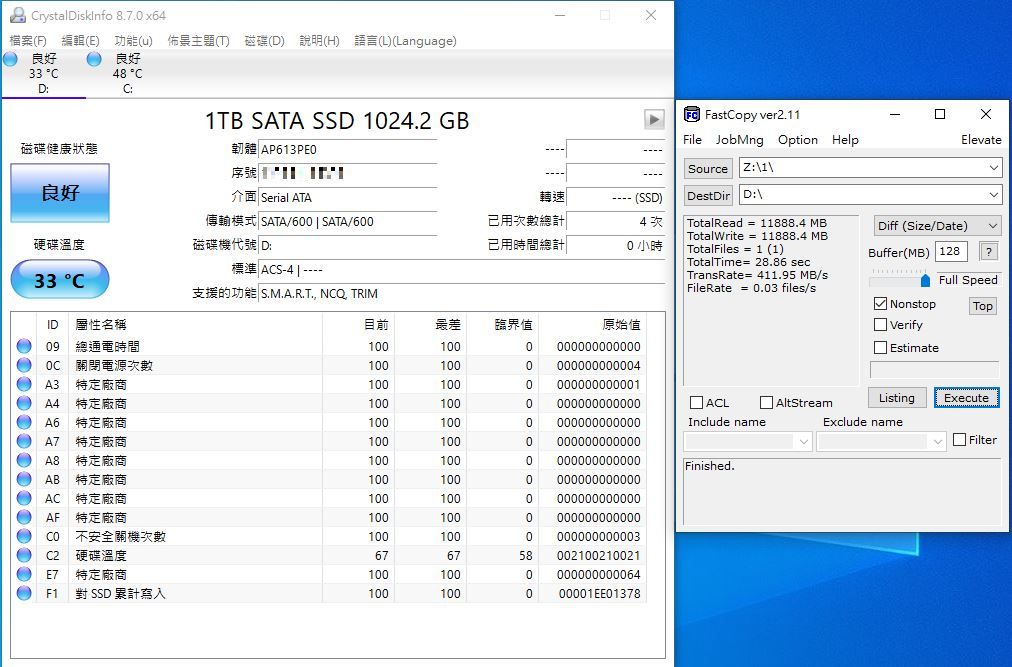Click the 屬性名稱 column header

coord(195,324)
